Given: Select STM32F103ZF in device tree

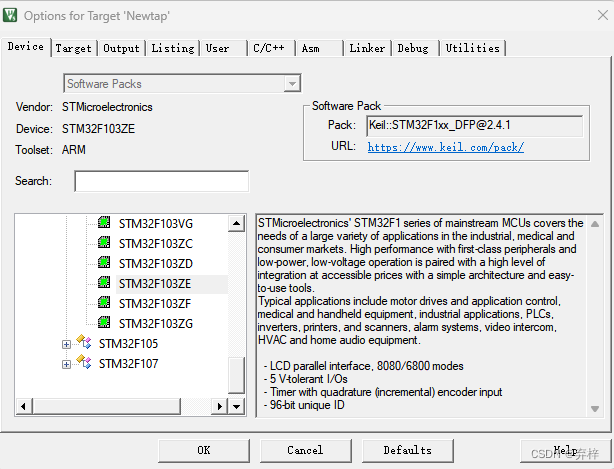Looking at the screenshot, I should (155, 304).
